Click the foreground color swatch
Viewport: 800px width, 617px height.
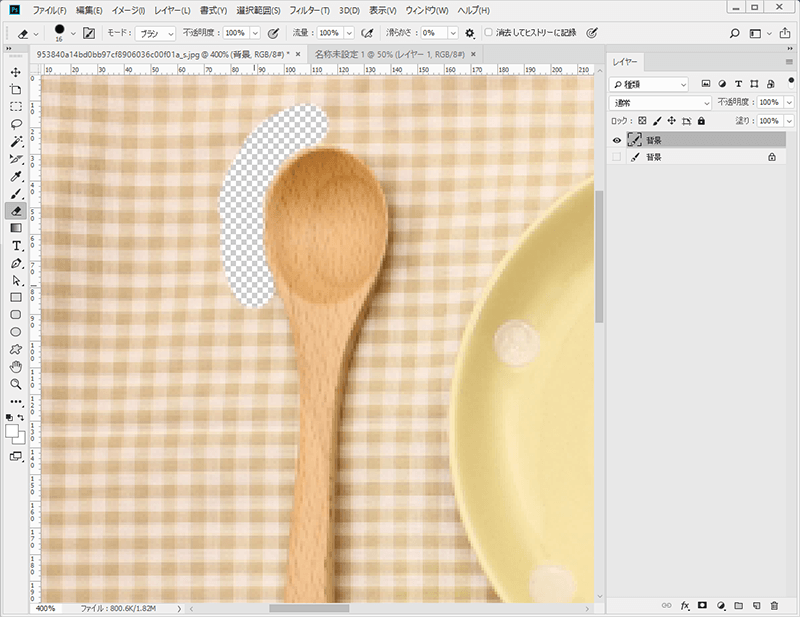(11, 431)
